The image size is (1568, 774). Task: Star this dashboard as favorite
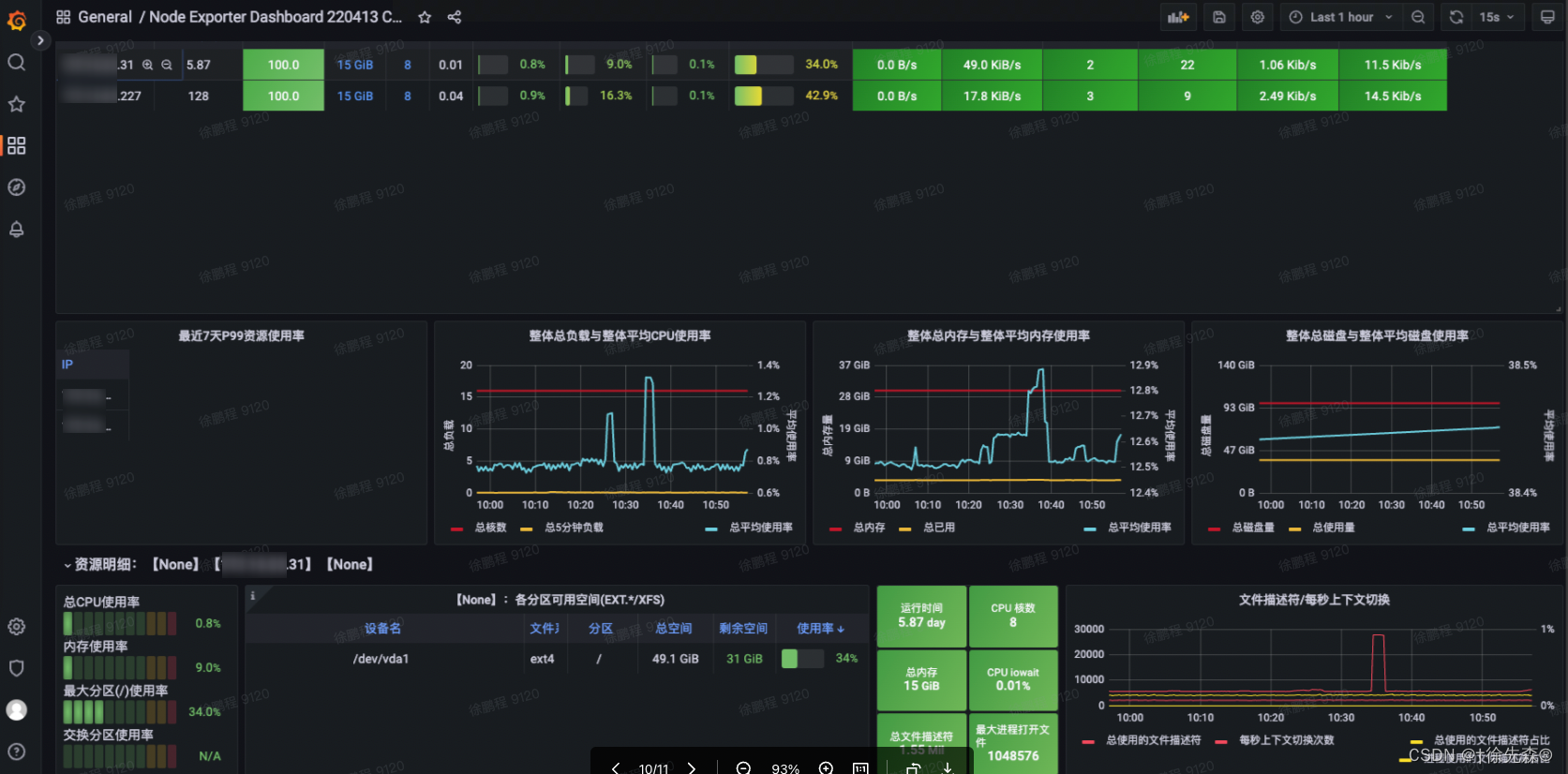click(425, 17)
